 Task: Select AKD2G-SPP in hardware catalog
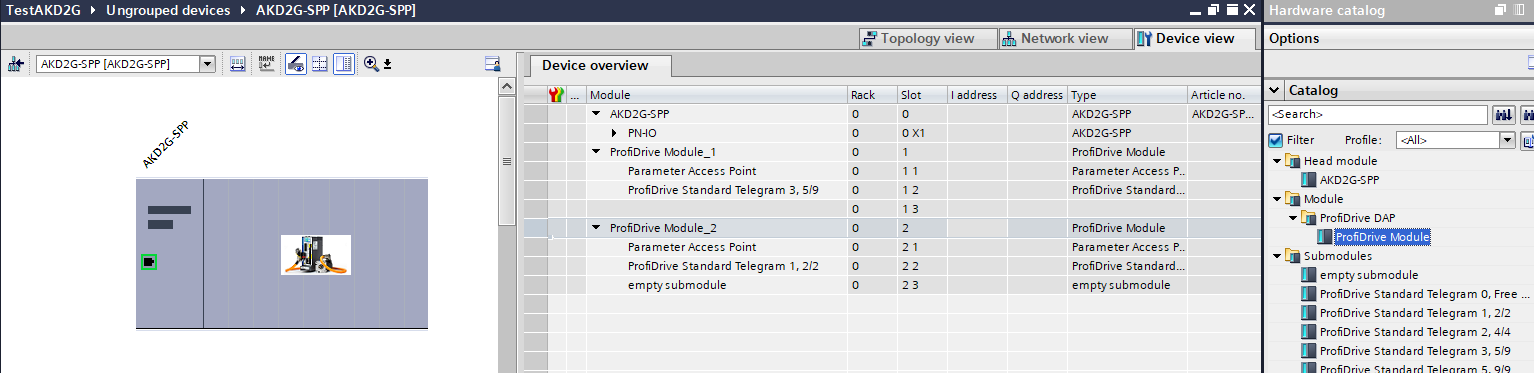pyautogui.click(x=1349, y=180)
